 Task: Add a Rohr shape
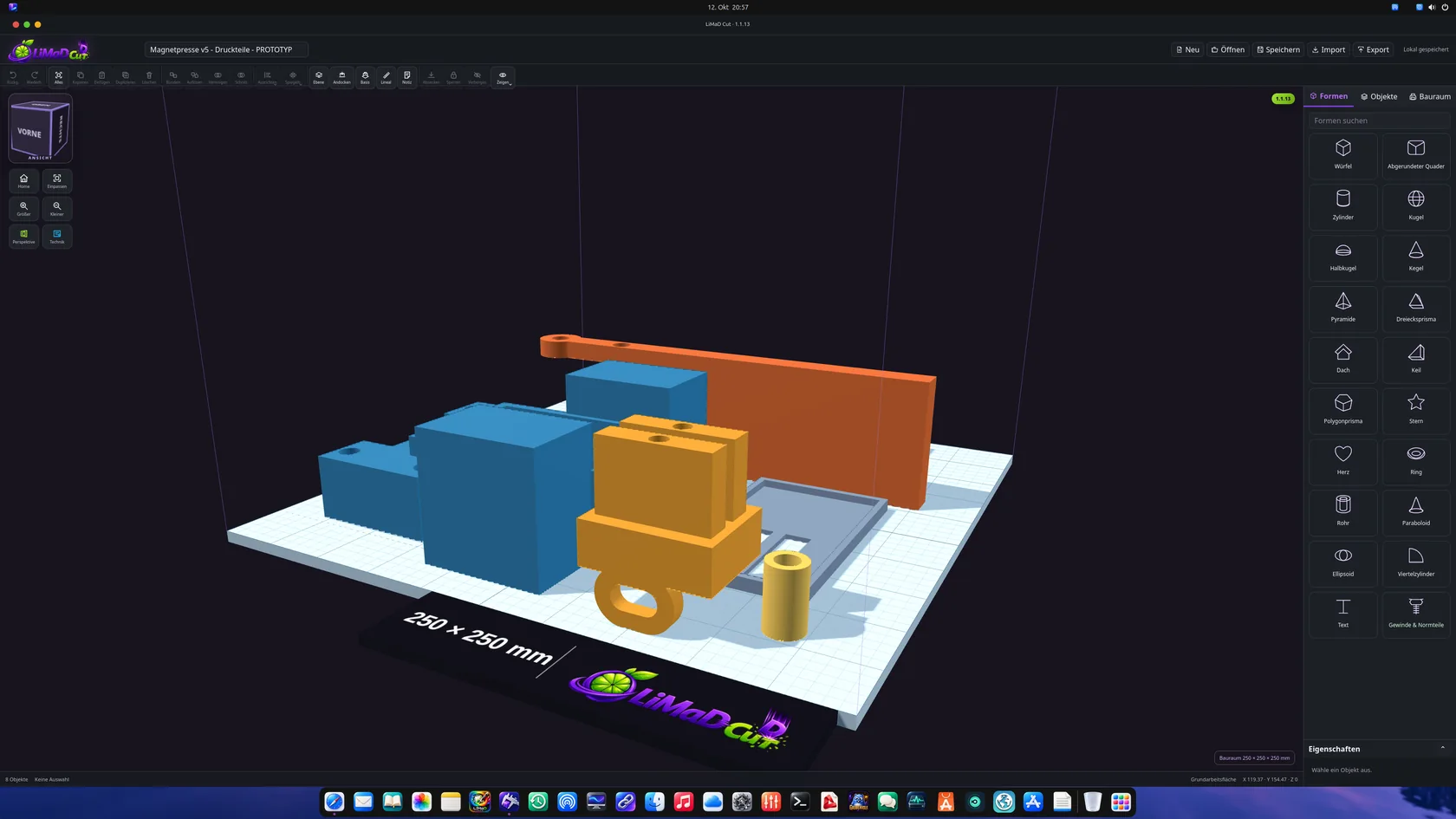tap(1342, 511)
